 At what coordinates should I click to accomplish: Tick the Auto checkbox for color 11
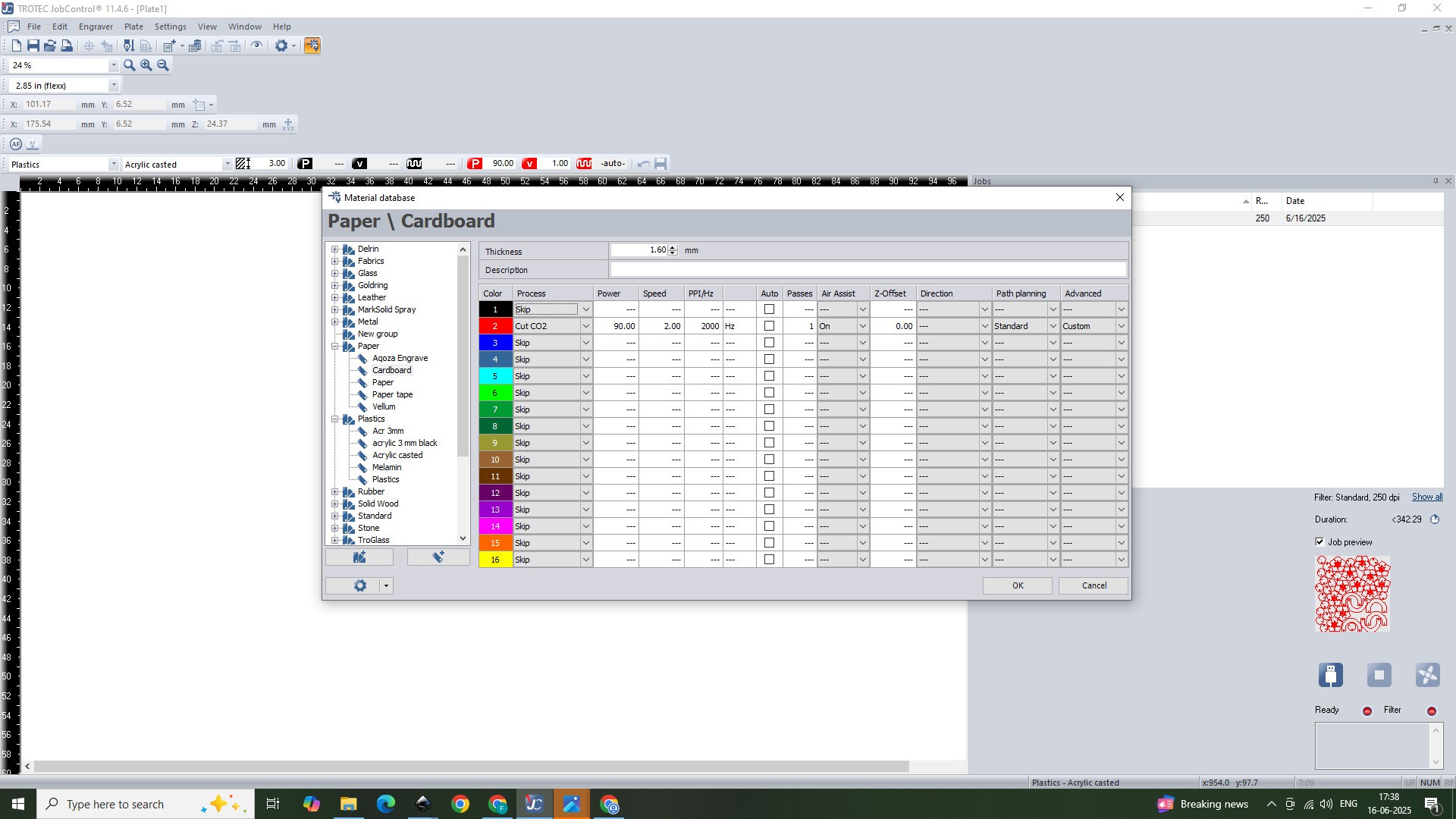(x=769, y=476)
